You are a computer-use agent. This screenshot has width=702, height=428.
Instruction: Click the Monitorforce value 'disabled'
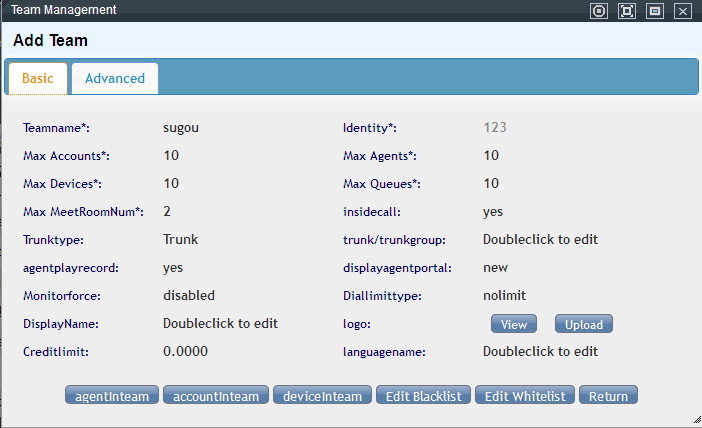[189, 296]
